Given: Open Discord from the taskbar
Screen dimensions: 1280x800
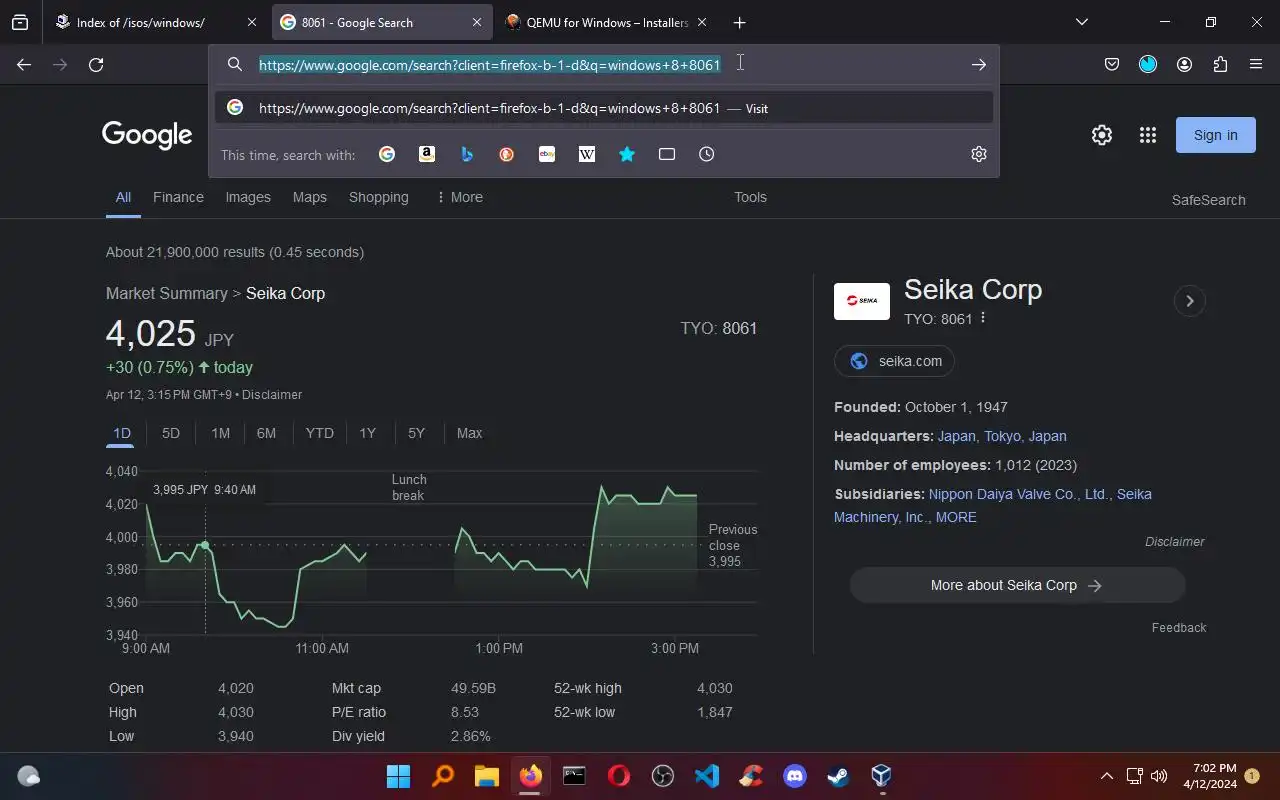Looking at the screenshot, I should point(795,776).
